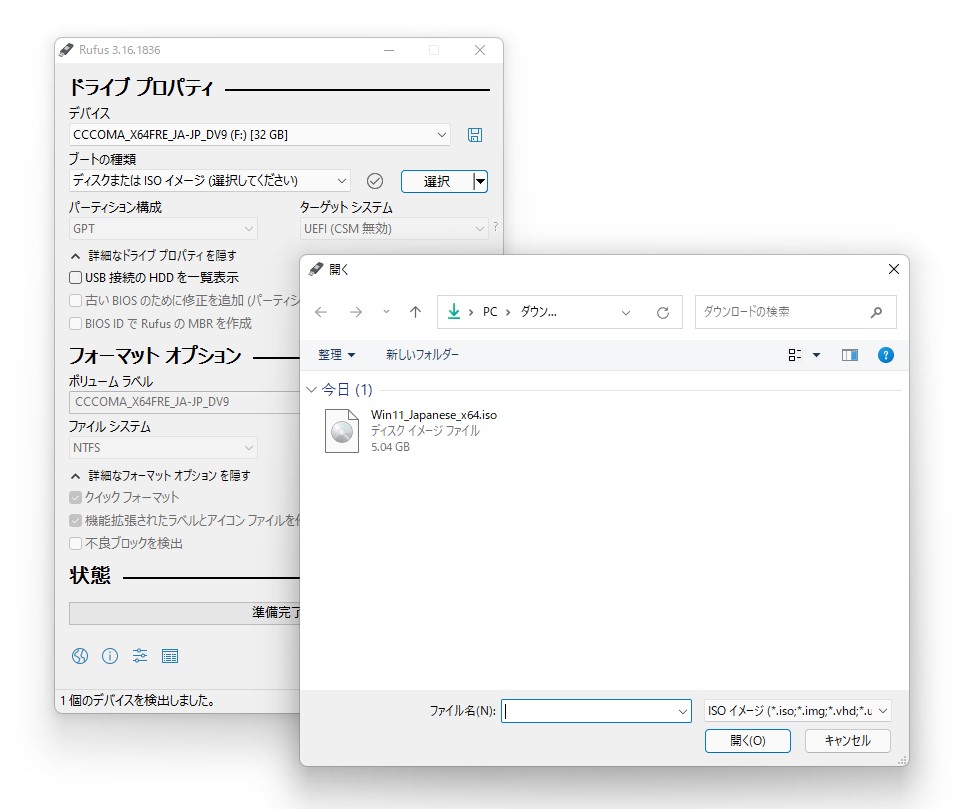Screen dimensions: 957x809
Task: Click the 選択 button to choose an ISO
Action: (437, 181)
